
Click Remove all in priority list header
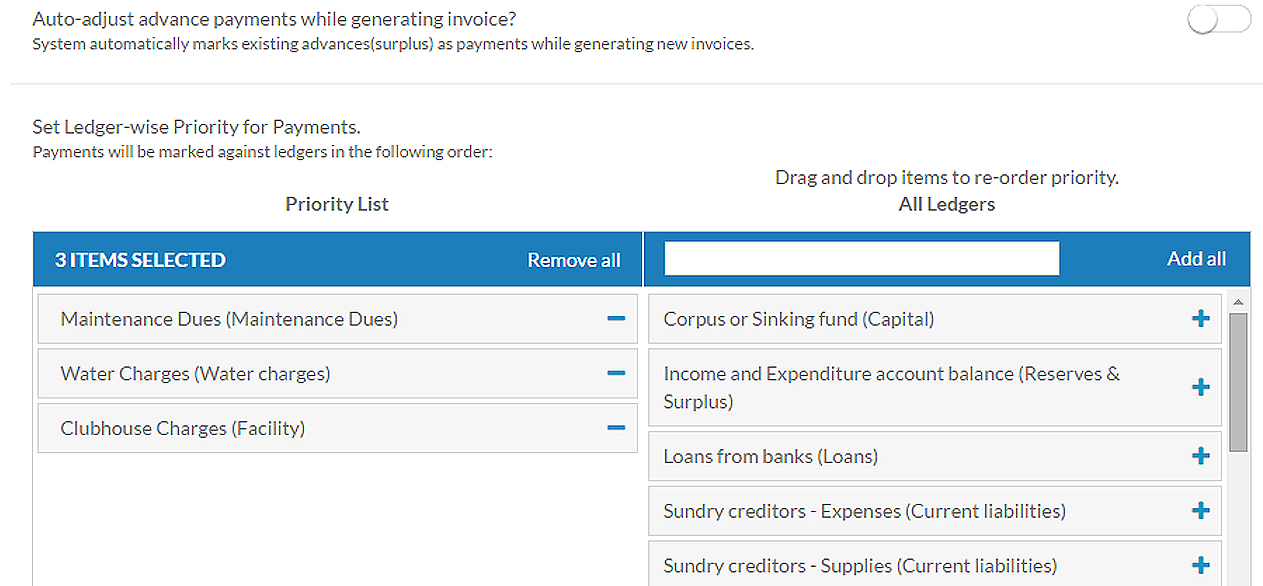pos(574,260)
